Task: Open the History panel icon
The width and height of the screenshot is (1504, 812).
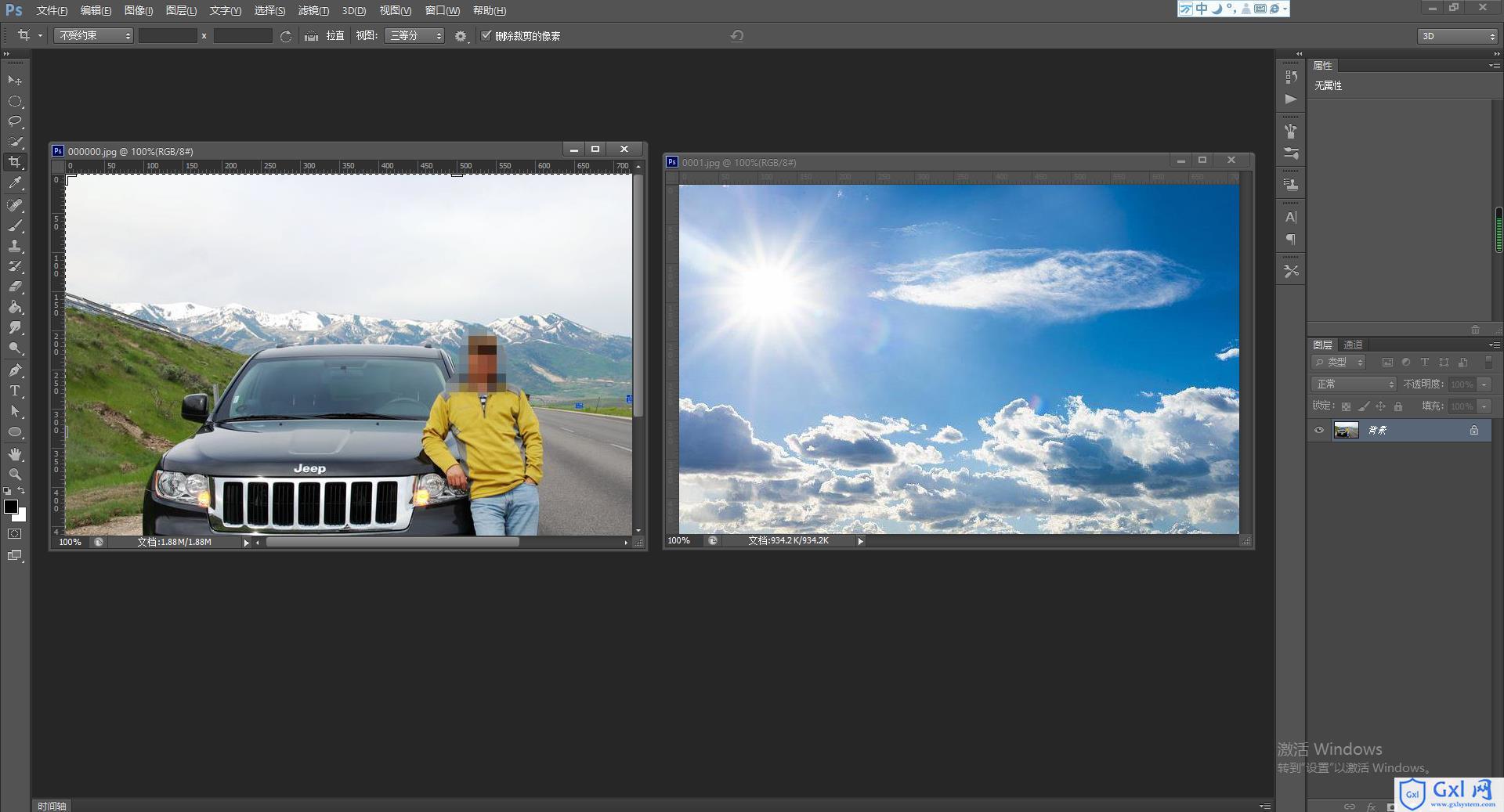Action: coord(1291,77)
